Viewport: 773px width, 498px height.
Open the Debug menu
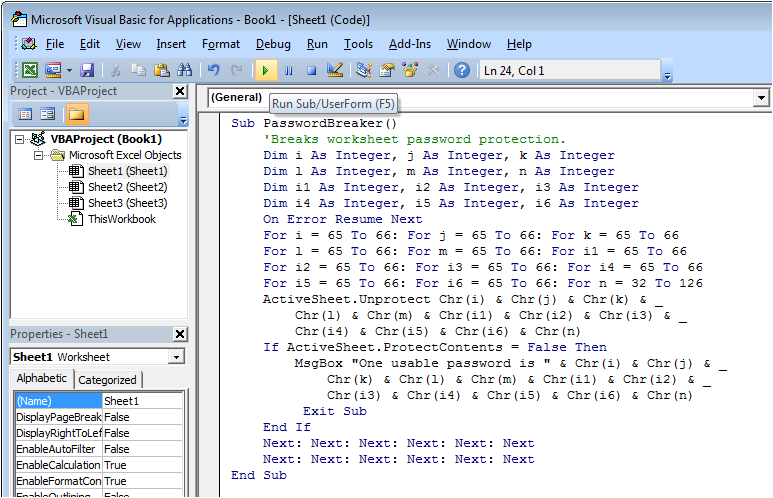273,44
